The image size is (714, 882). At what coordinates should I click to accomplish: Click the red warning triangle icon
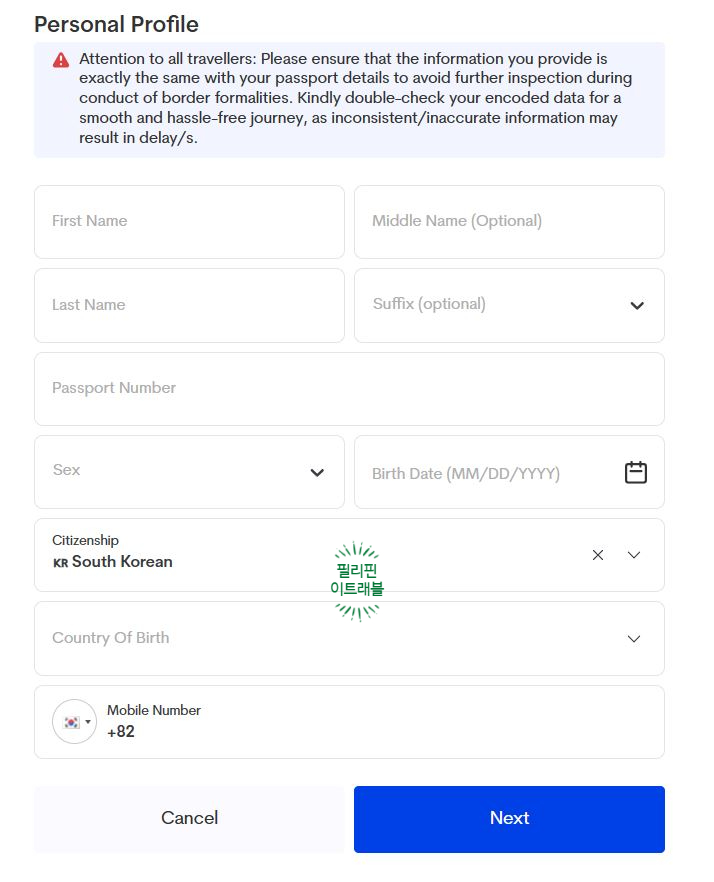pos(61,60)
